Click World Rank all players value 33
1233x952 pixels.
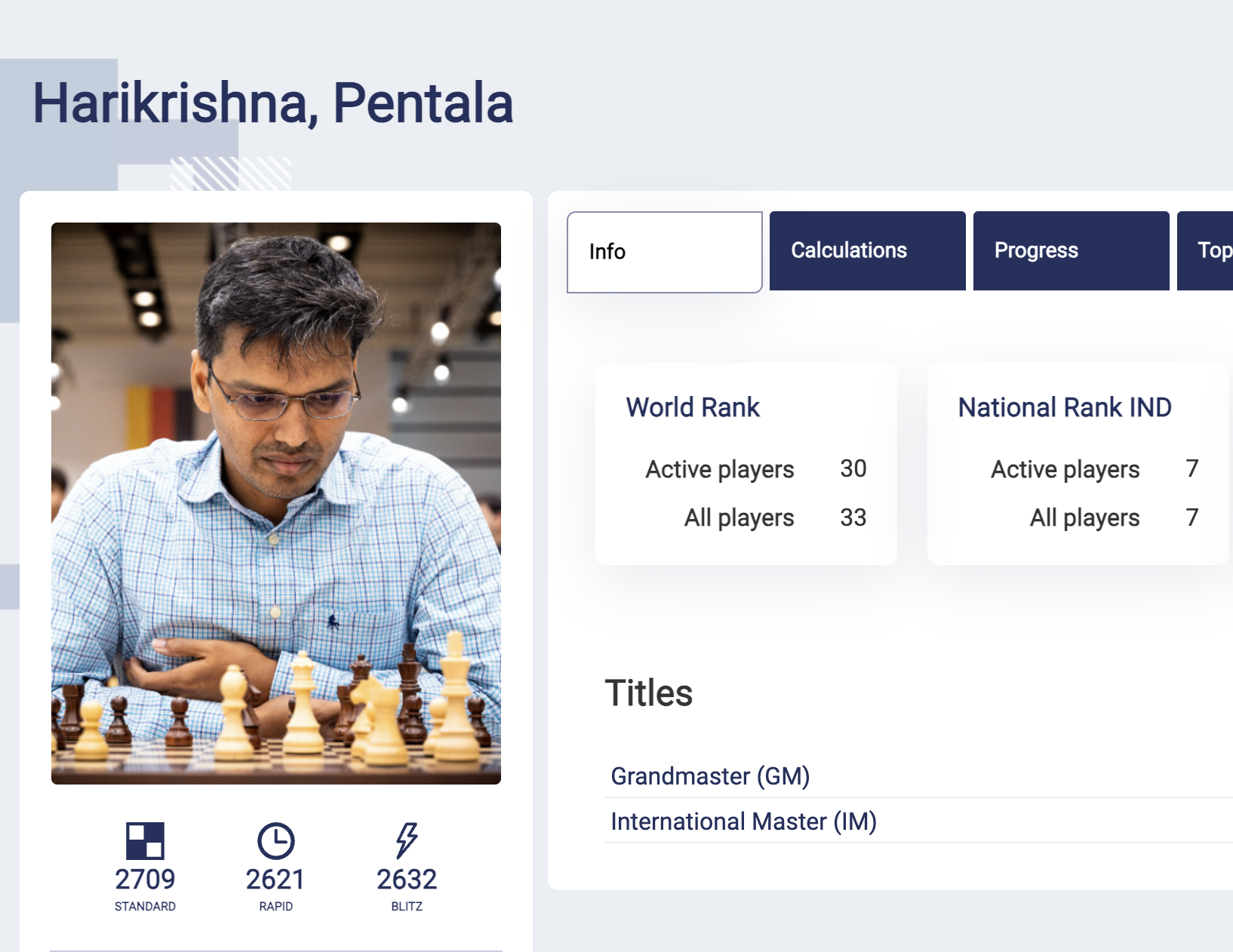click(x=853, y=517)
